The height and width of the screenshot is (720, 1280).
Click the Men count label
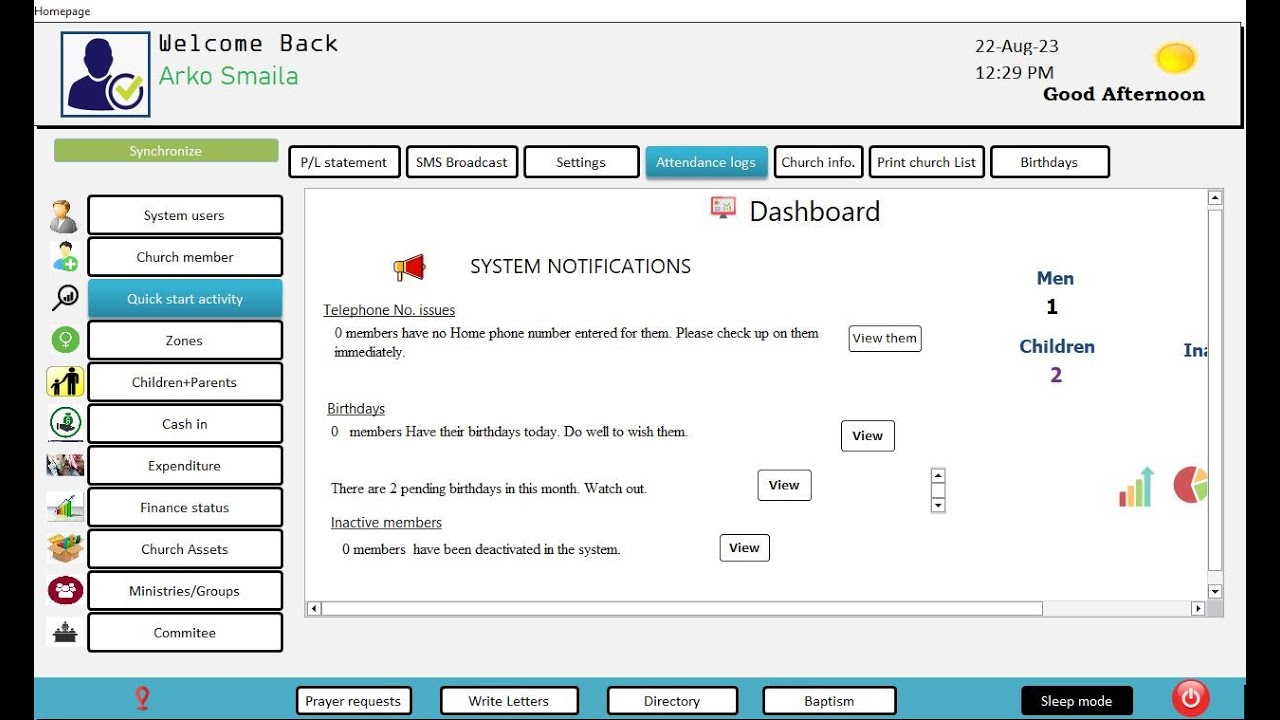coord(1055,278)
